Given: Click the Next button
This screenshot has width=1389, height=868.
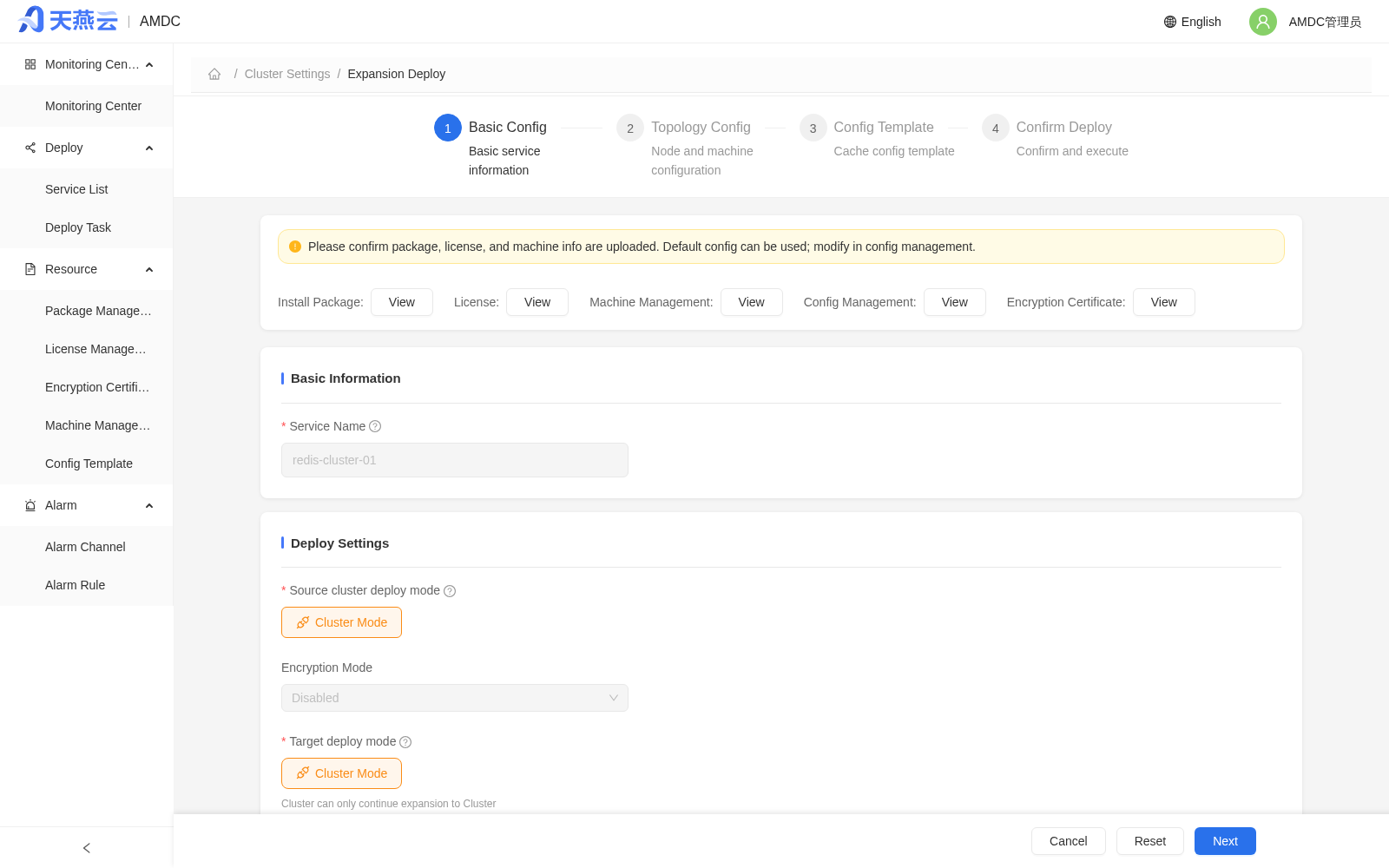Looking at the screenshot, I should tap(1225, 841).
